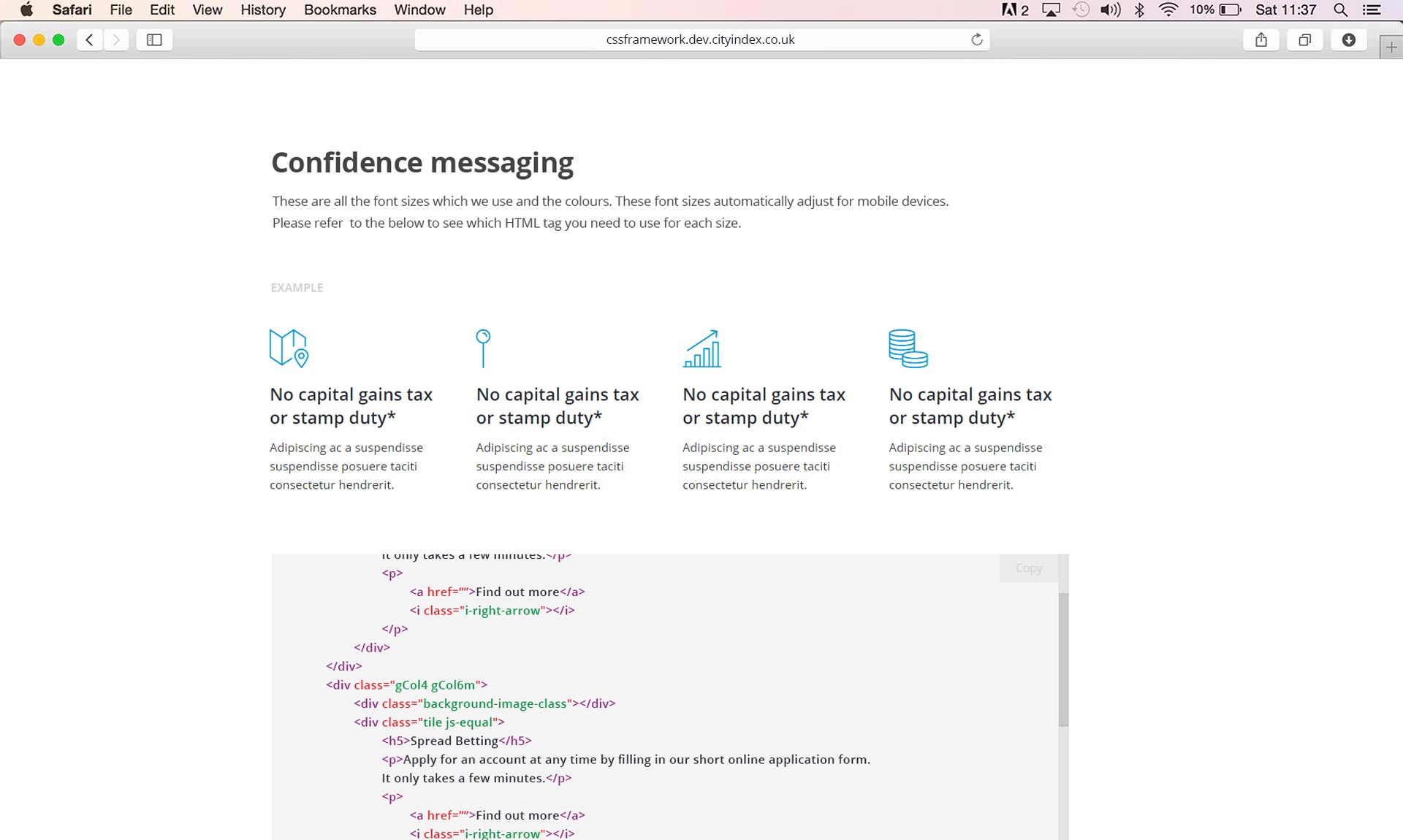Click the Wi-Fi status icon

click(x=1168, y=10)
